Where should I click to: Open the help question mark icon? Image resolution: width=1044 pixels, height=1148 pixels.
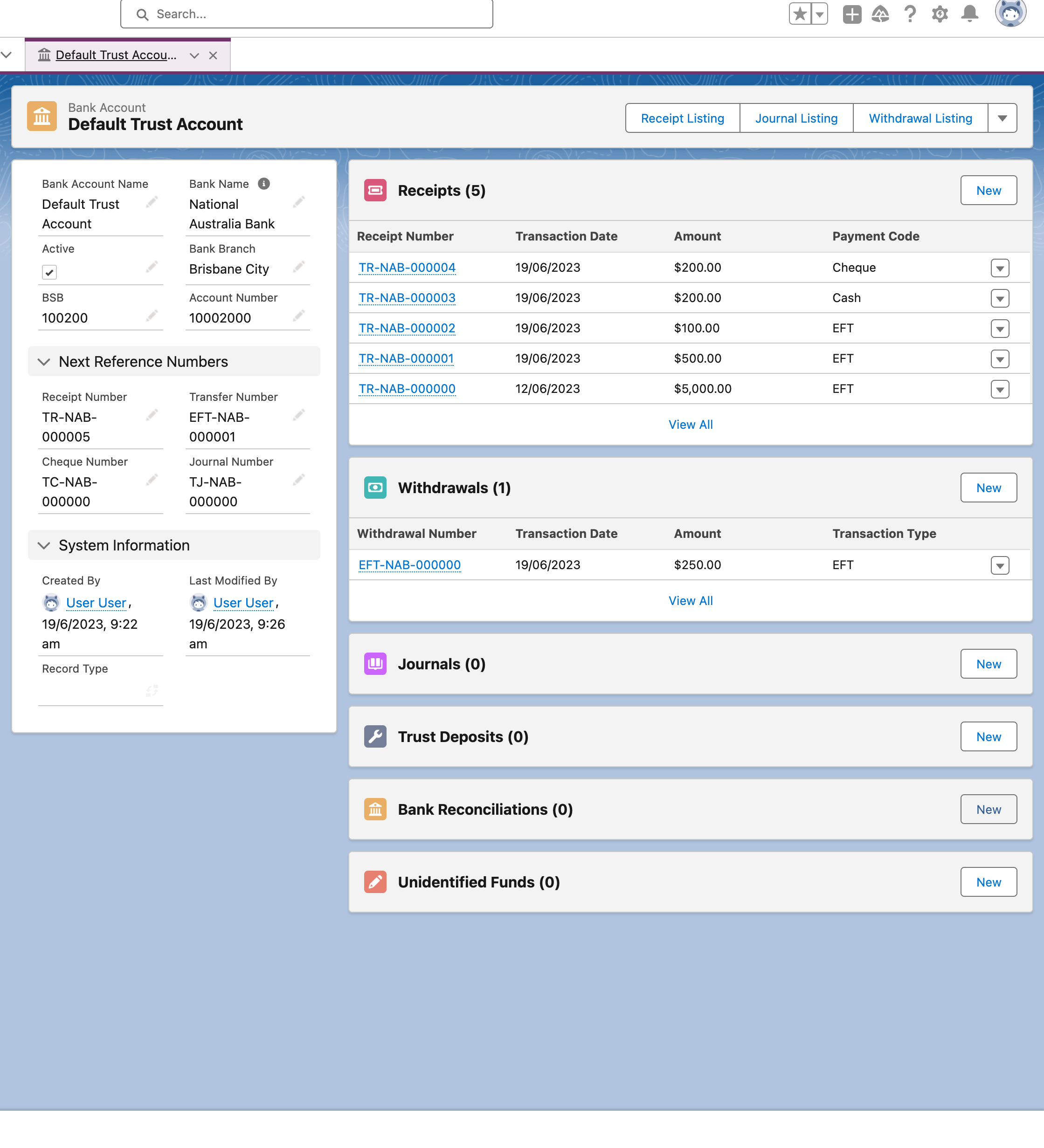[910, 14]
